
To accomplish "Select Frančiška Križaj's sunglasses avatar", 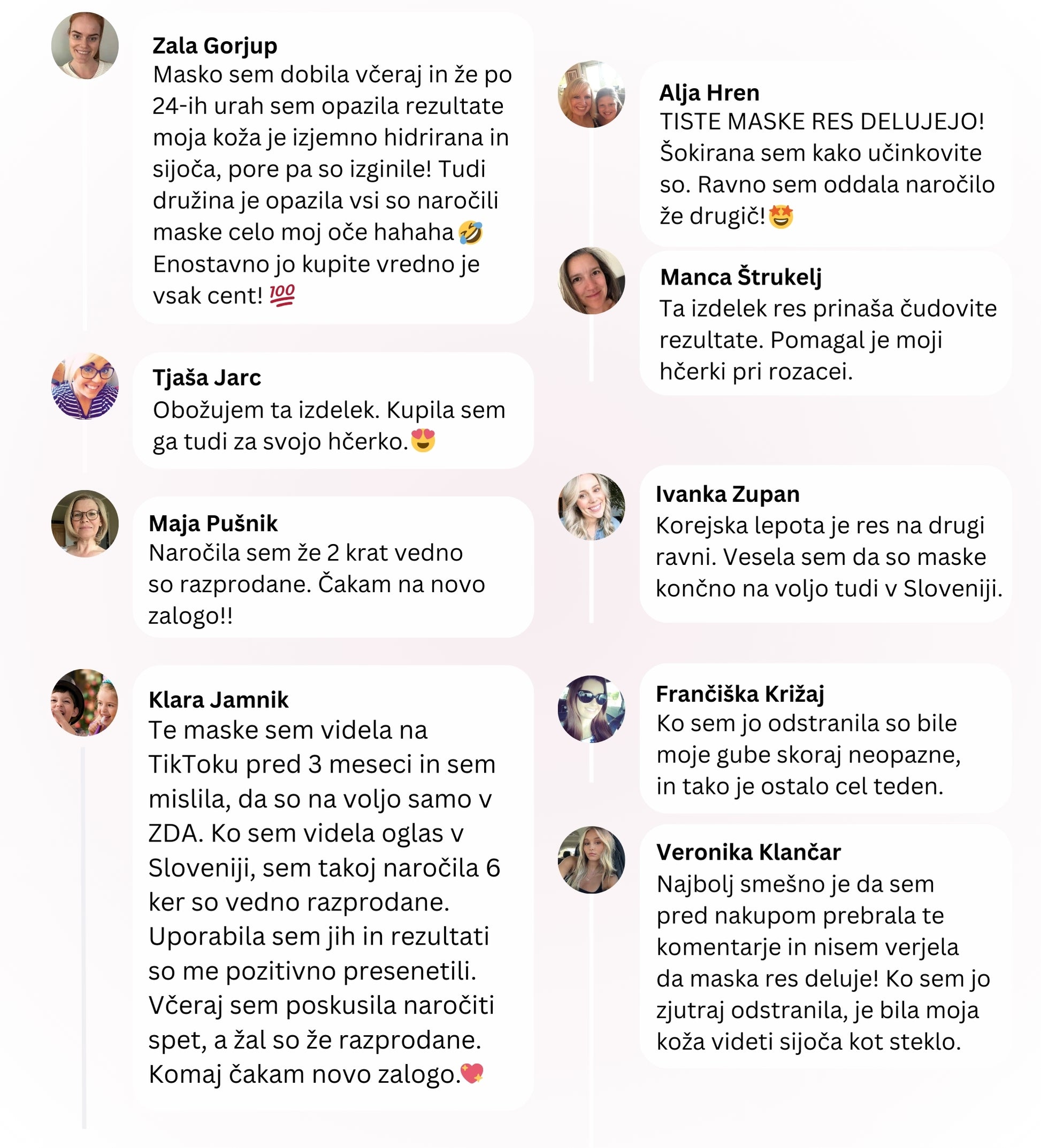I will pos(591,709).
